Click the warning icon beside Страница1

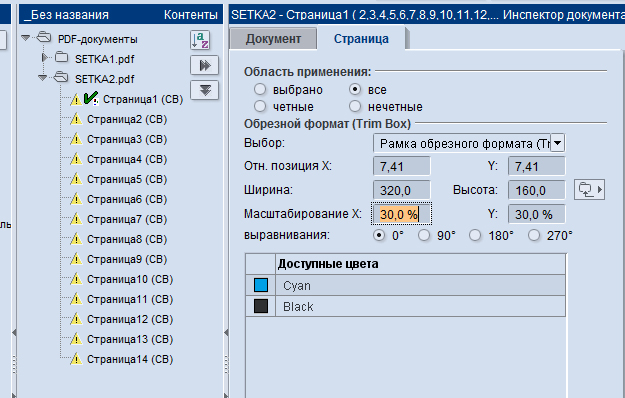[x=76, y=100]
